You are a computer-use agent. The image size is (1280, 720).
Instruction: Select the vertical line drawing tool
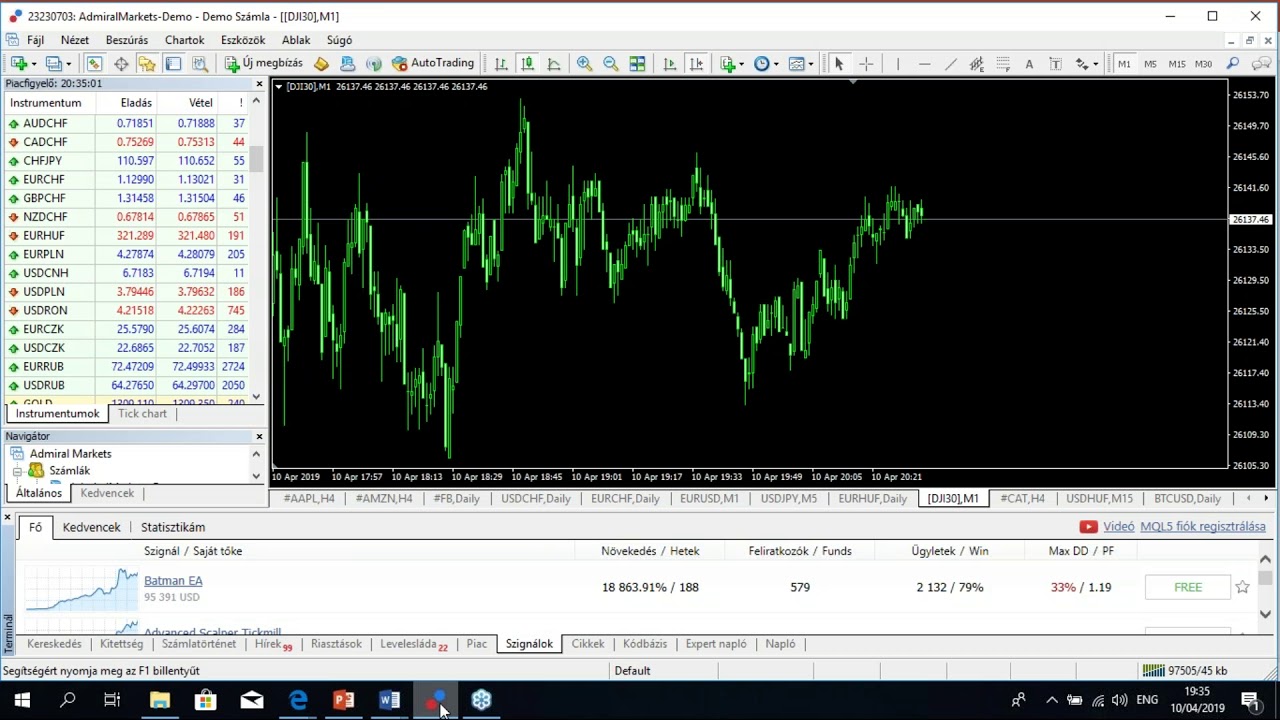(898, 64)
